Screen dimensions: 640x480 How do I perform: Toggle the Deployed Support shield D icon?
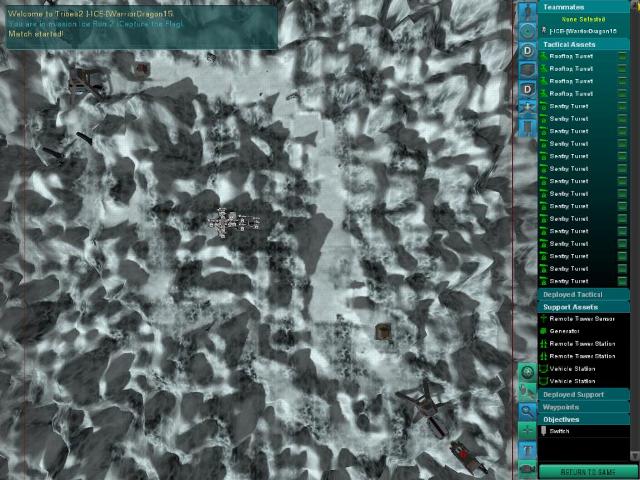pyautogui.click(x=527, y=89)
